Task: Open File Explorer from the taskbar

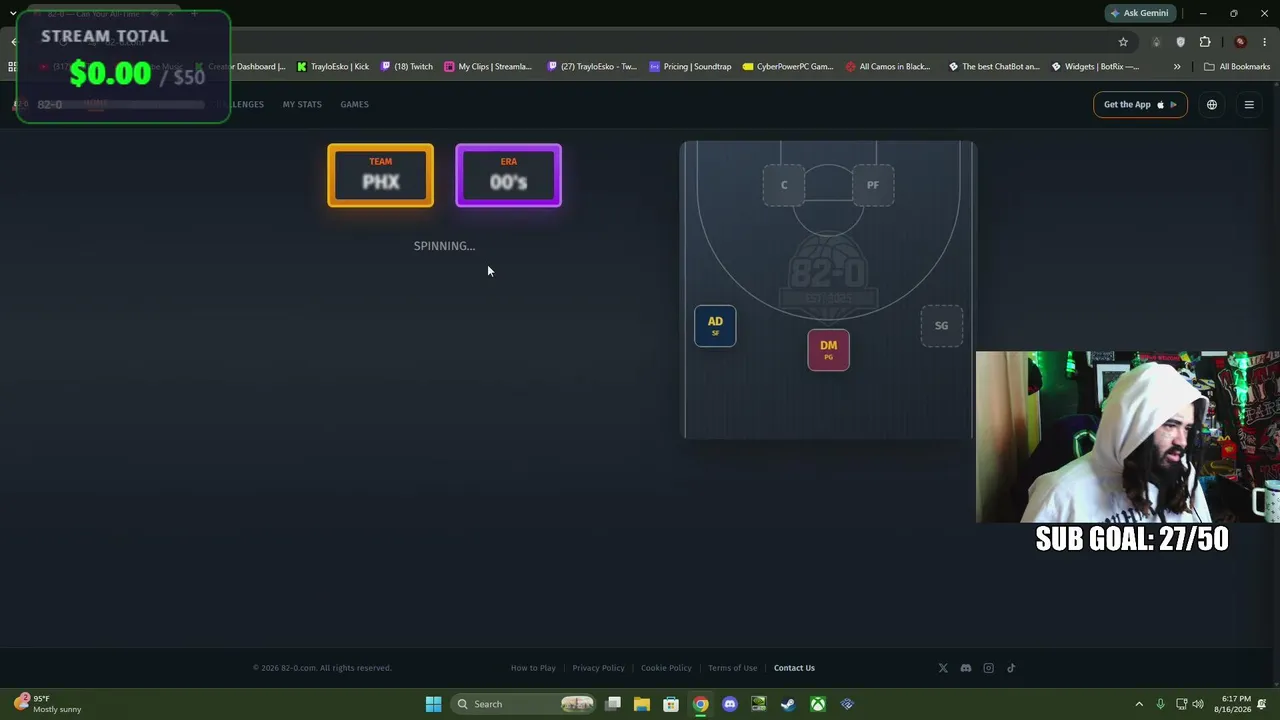Action: click(642, 704)
